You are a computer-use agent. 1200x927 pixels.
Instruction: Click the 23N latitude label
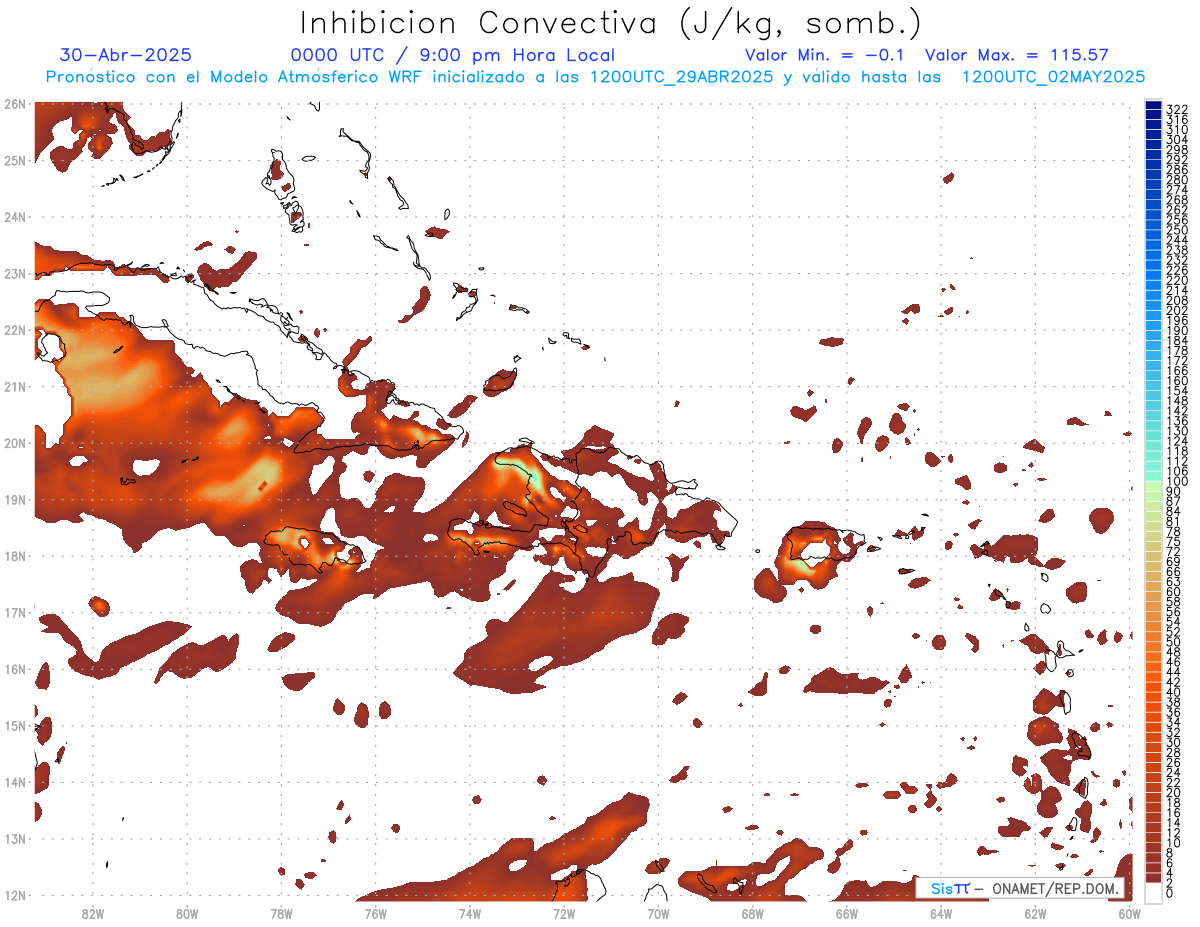pyautogui.click(x=14, y=273)
